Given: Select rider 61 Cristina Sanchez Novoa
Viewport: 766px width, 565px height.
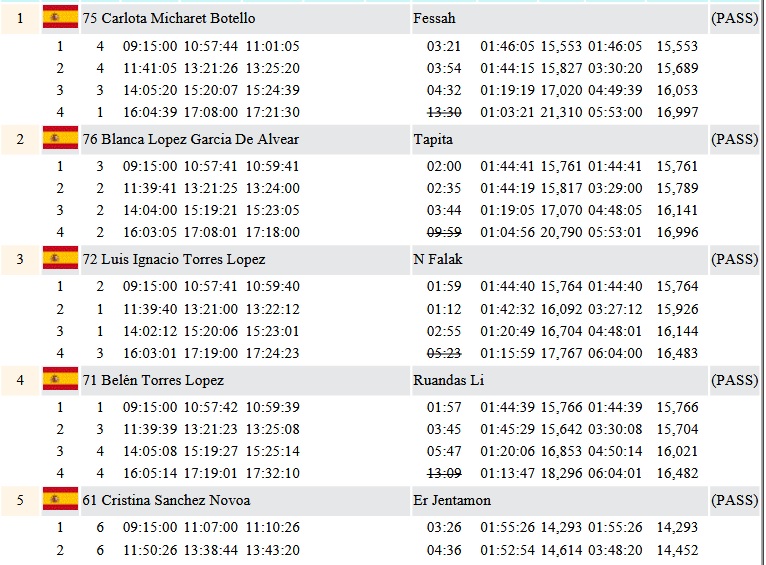Looking at the screenshot, I should point(166,500).
